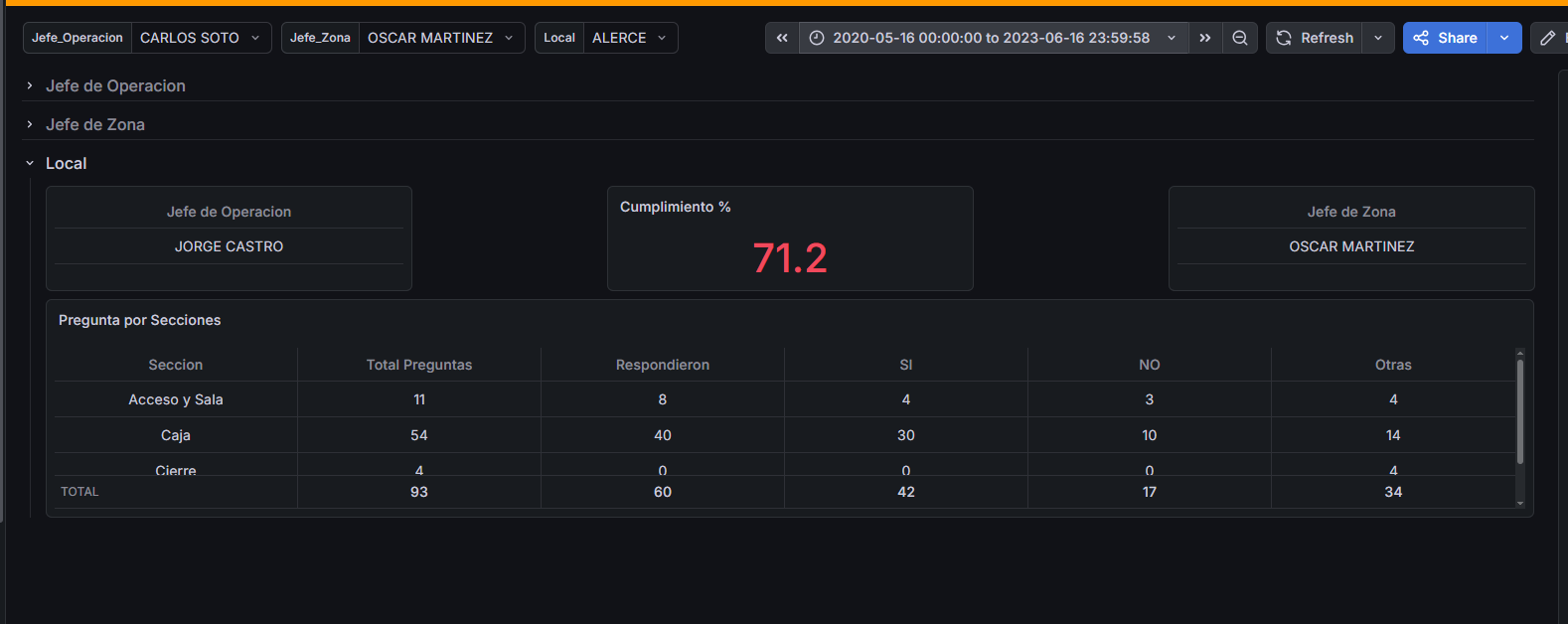Expand the Jefe de Operacion row
The width and height of the screenshot is (1568, 624).
click(115, 86)
